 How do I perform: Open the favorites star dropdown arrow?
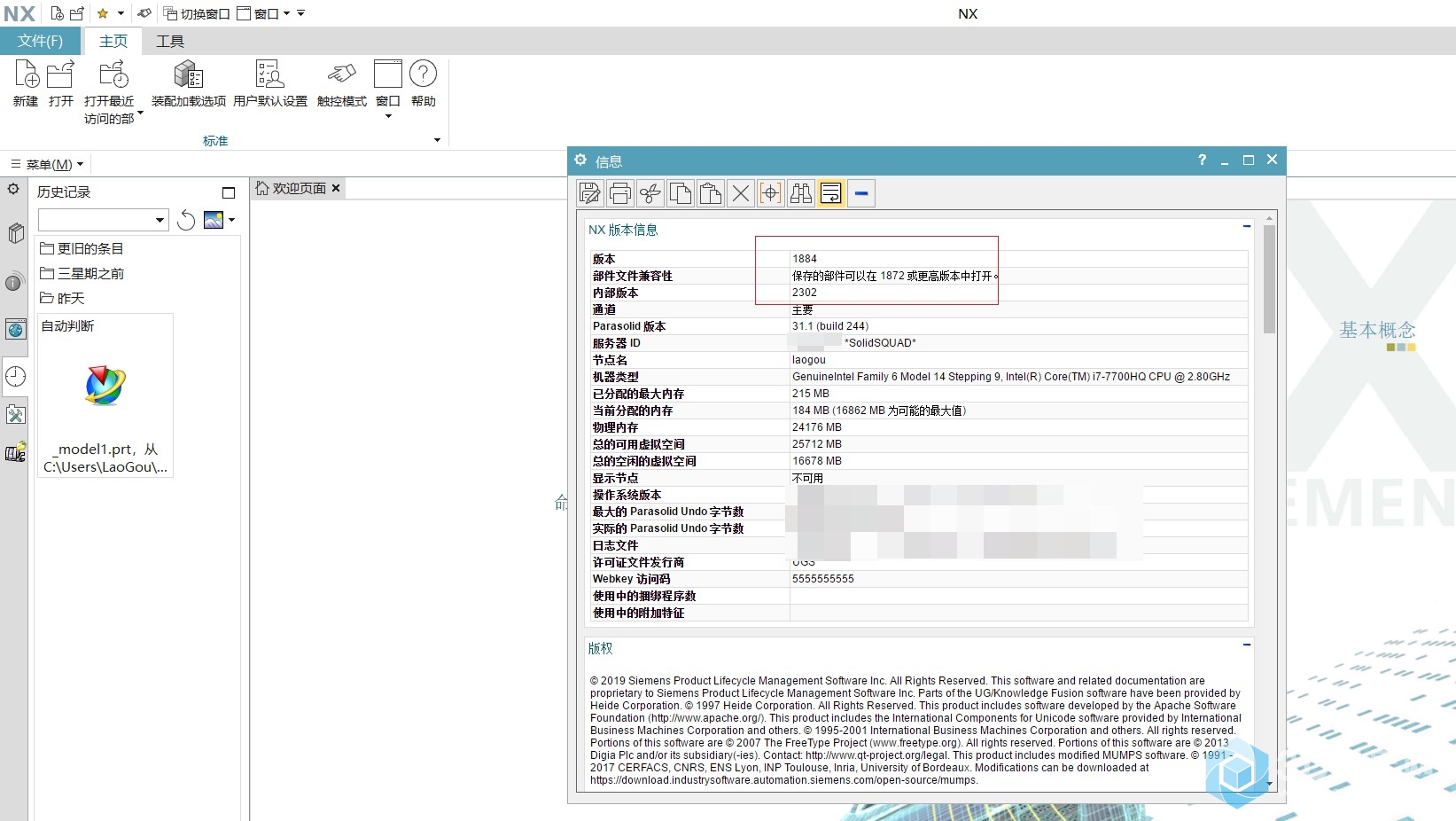point(121,13)
